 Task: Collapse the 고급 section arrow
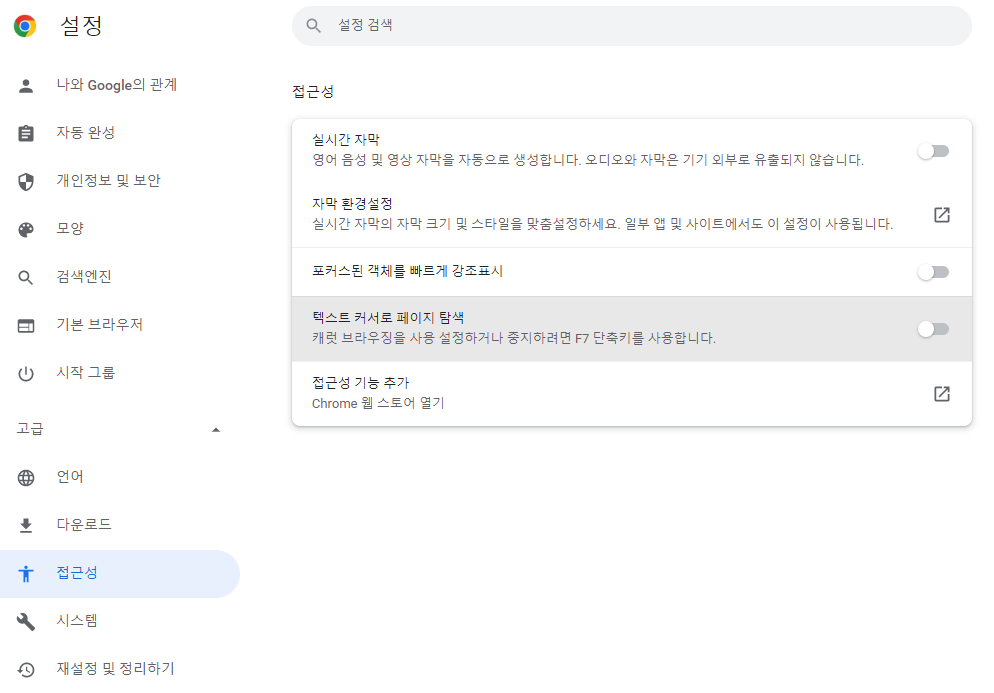tap(216, 429)
